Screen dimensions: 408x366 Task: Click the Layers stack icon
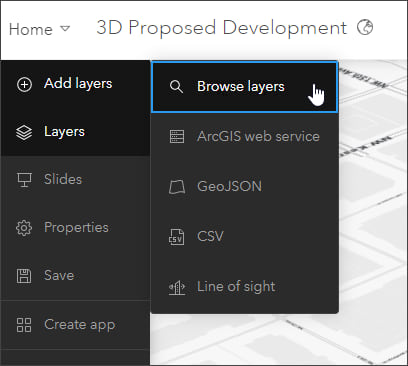coord(24,132)
